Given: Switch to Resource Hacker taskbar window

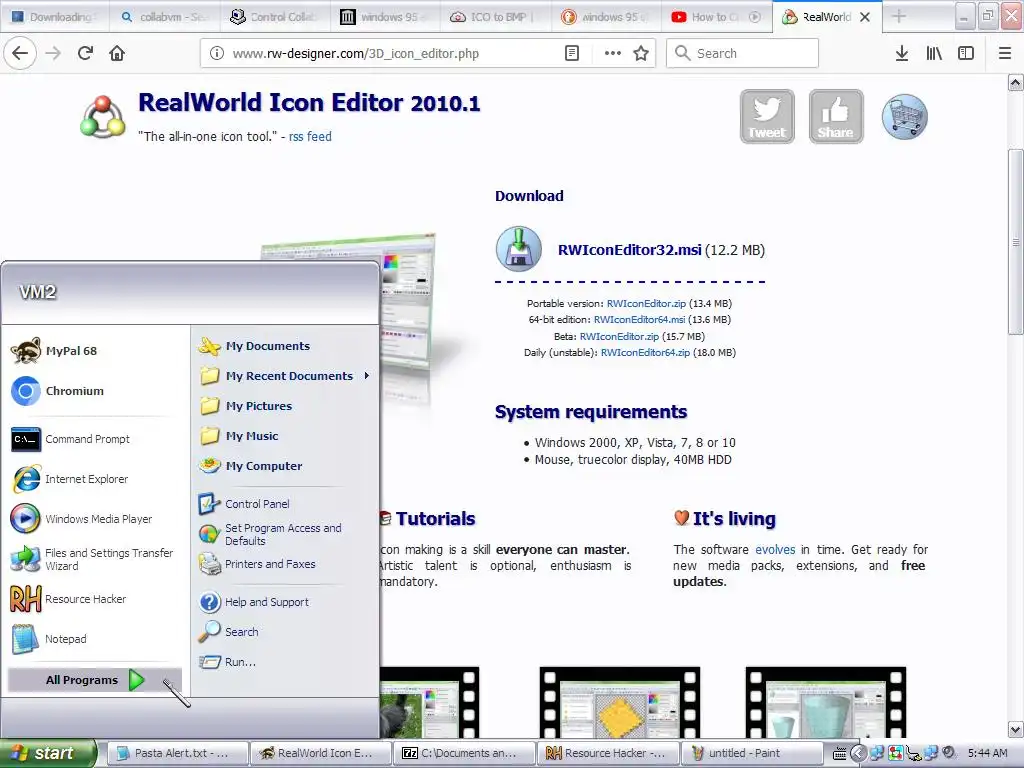Looking at the screenshot, I should click(x=608, y=753).
